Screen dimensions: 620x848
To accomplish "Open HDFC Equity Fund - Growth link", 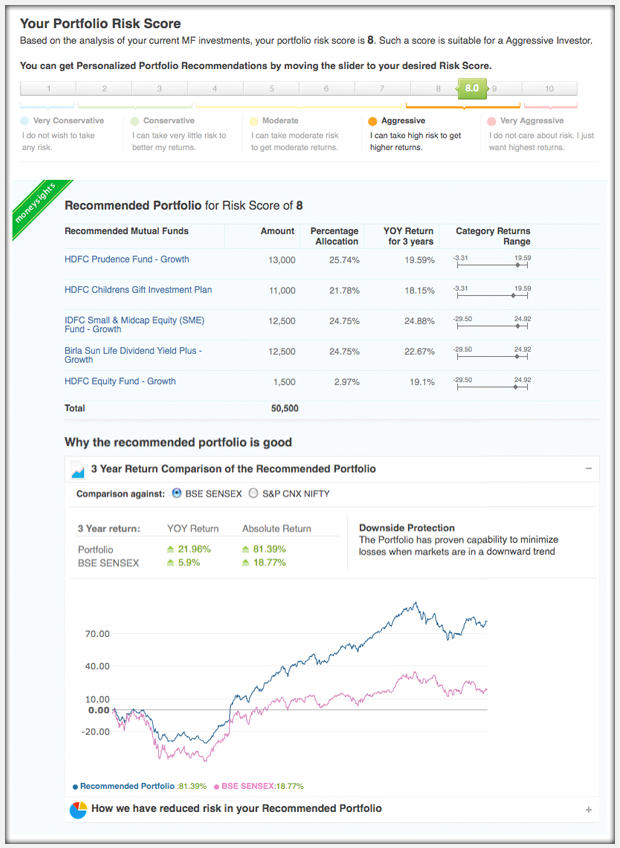I will (x=120, y=381).
